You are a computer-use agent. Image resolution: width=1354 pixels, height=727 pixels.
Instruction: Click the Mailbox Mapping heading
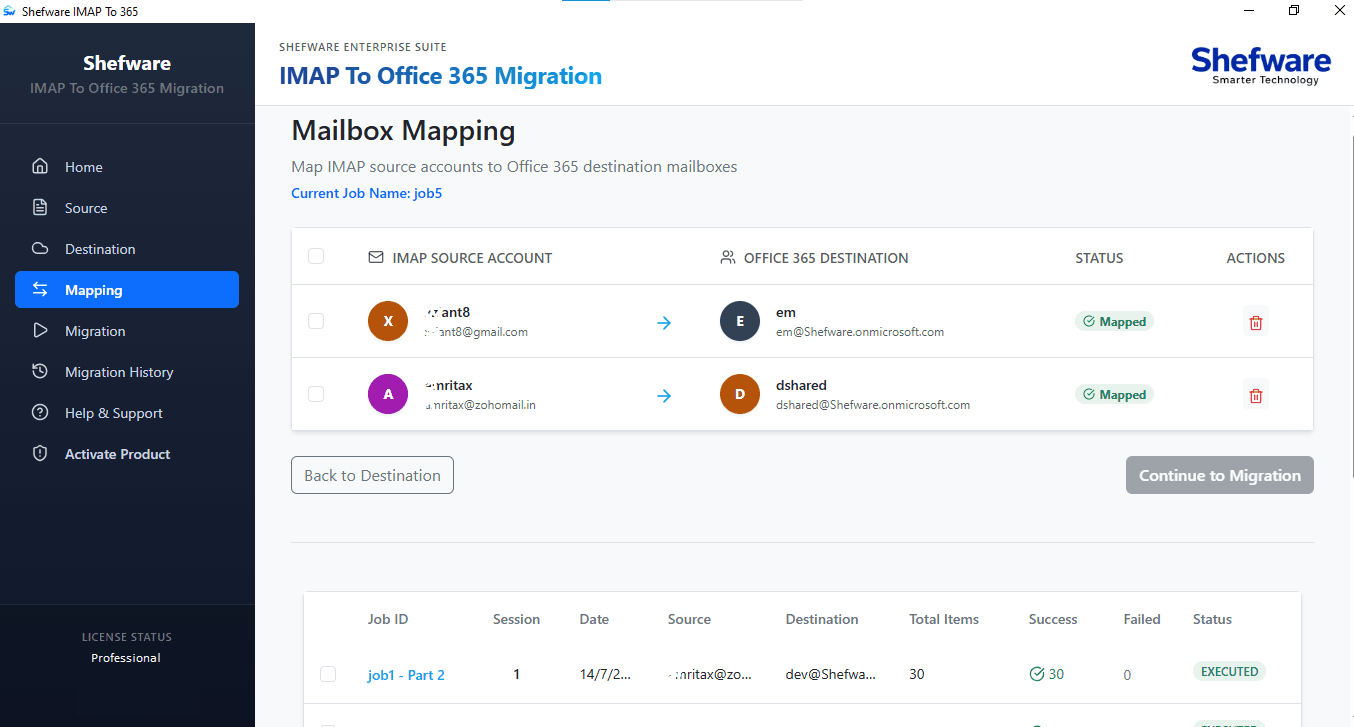tap(403, 131)
